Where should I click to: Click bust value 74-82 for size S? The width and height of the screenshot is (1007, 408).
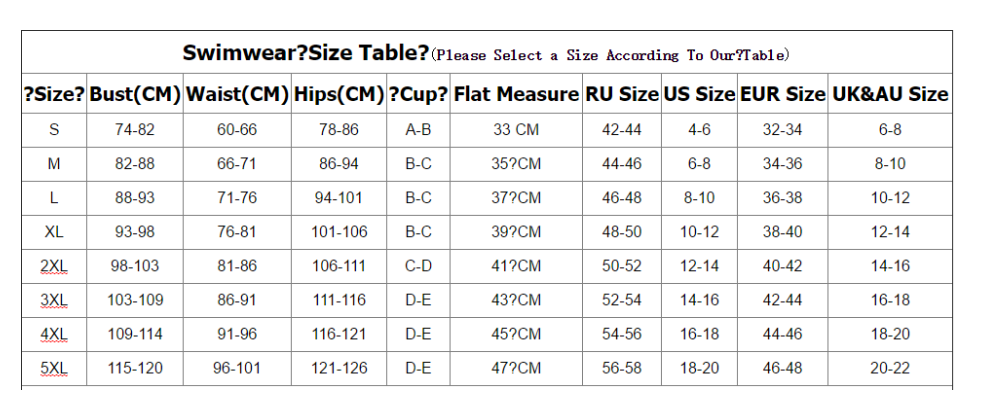click(135, 130)
